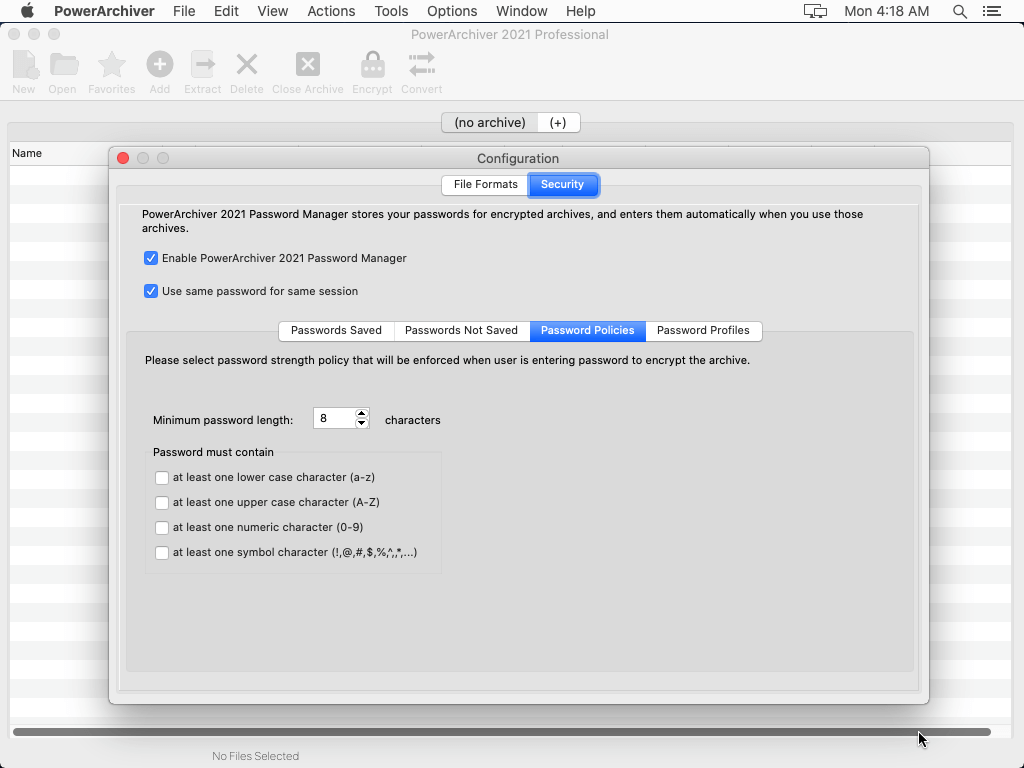
Task: Require at least one upper case character
Action: [162, 503]
